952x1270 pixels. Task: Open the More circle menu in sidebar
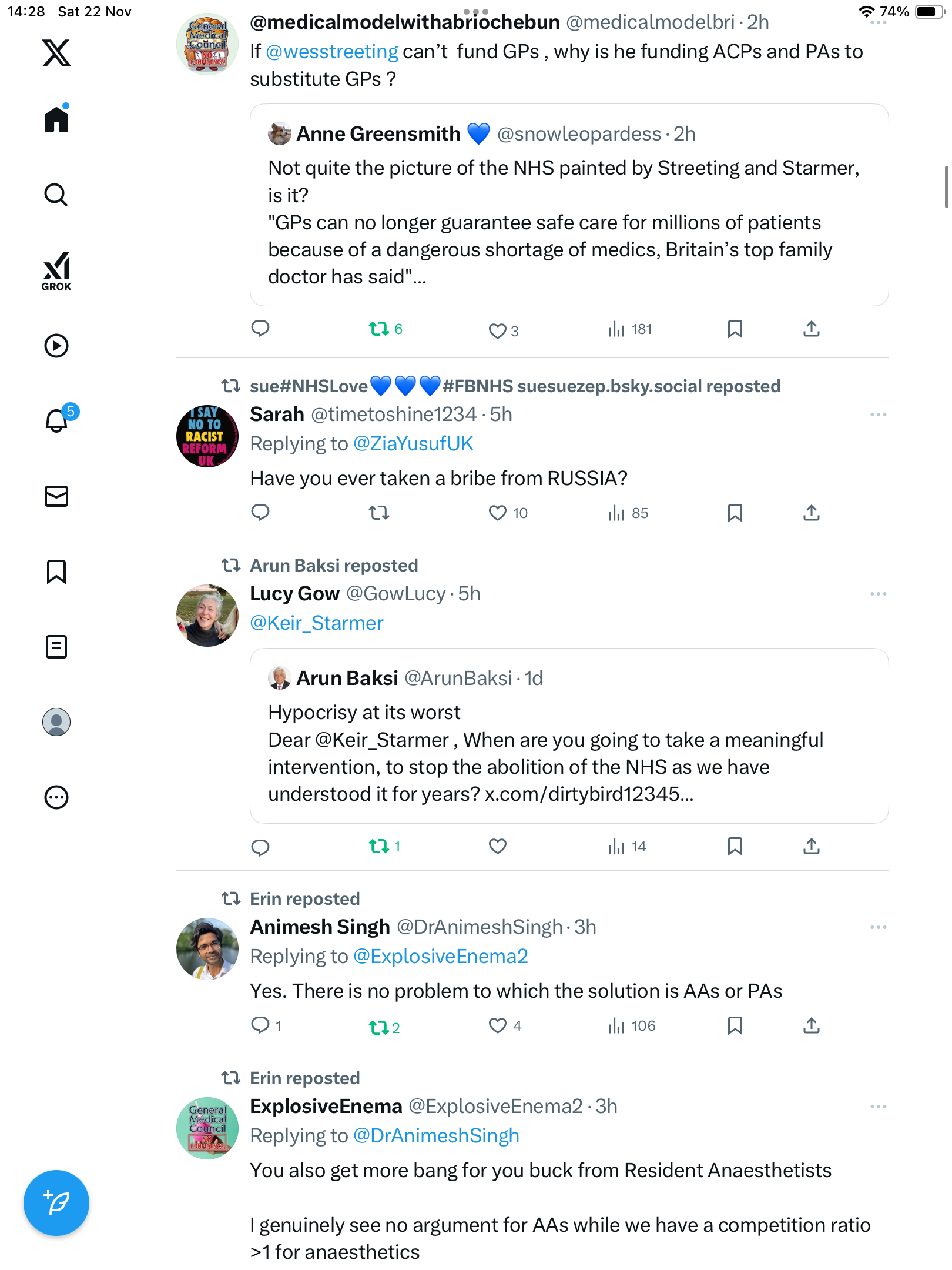click(56, 797)
